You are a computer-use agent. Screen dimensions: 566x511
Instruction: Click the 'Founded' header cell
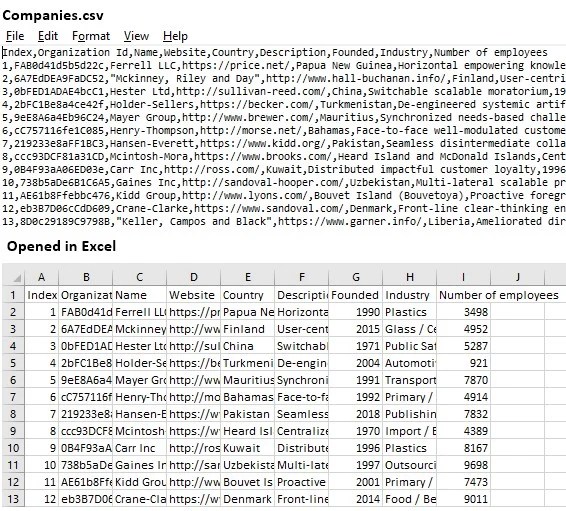pos(356,295)
